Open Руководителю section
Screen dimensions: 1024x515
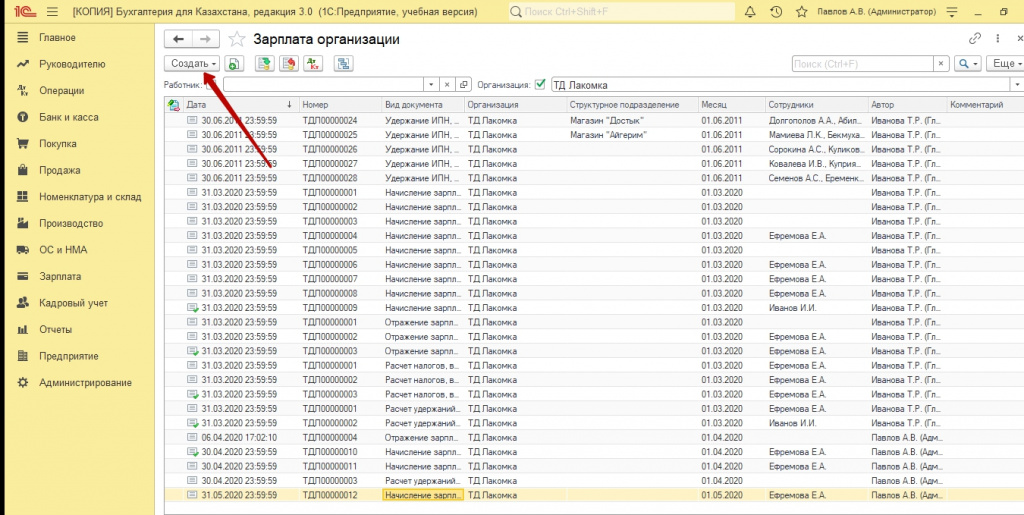click(x=72, y=64)
